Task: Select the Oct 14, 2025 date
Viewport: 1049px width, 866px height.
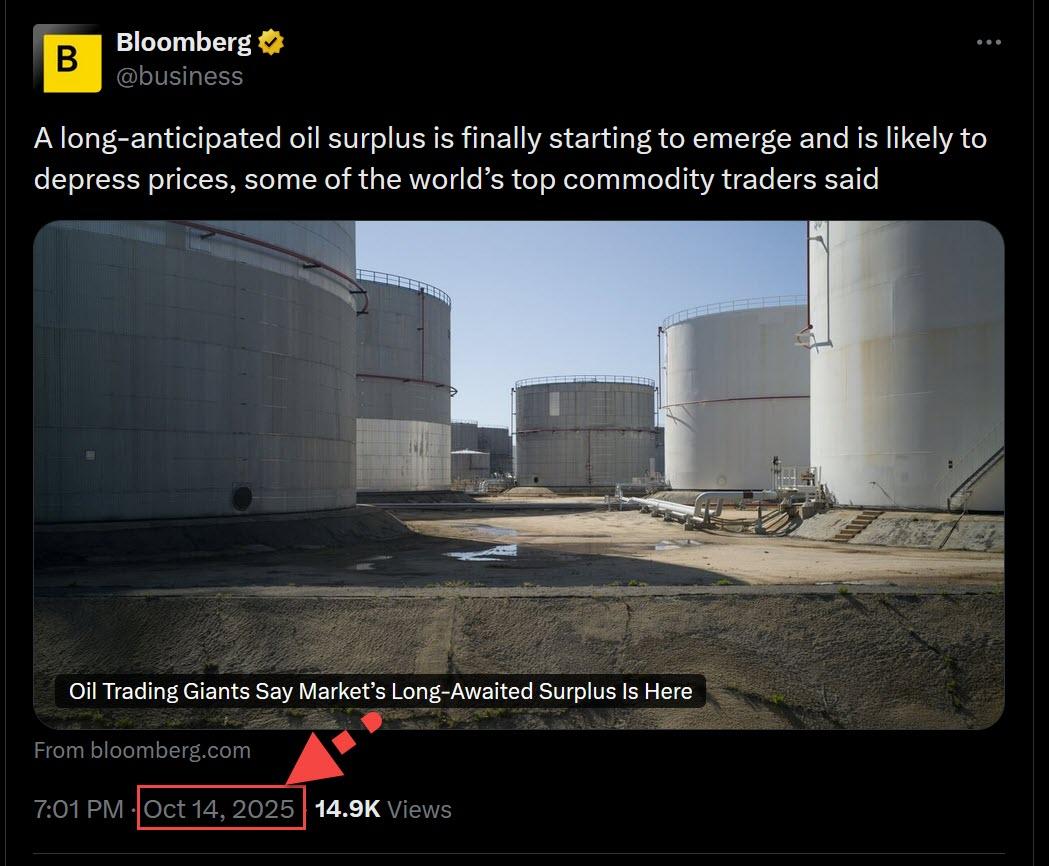Action: pyautogui.click(x=219, y=809)
